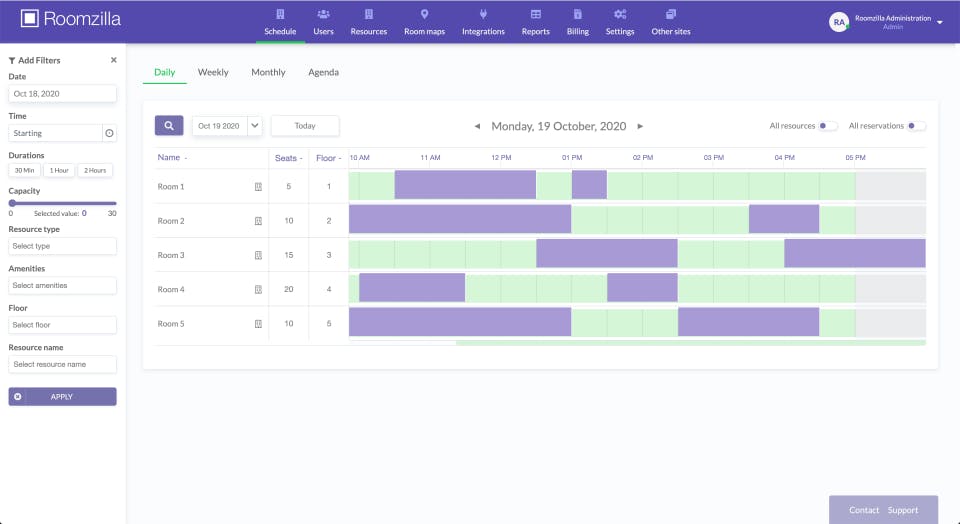The width and height of the screenshot is (960, 524).
Task: Open the Resource type select box
Action: pos(62,246)
